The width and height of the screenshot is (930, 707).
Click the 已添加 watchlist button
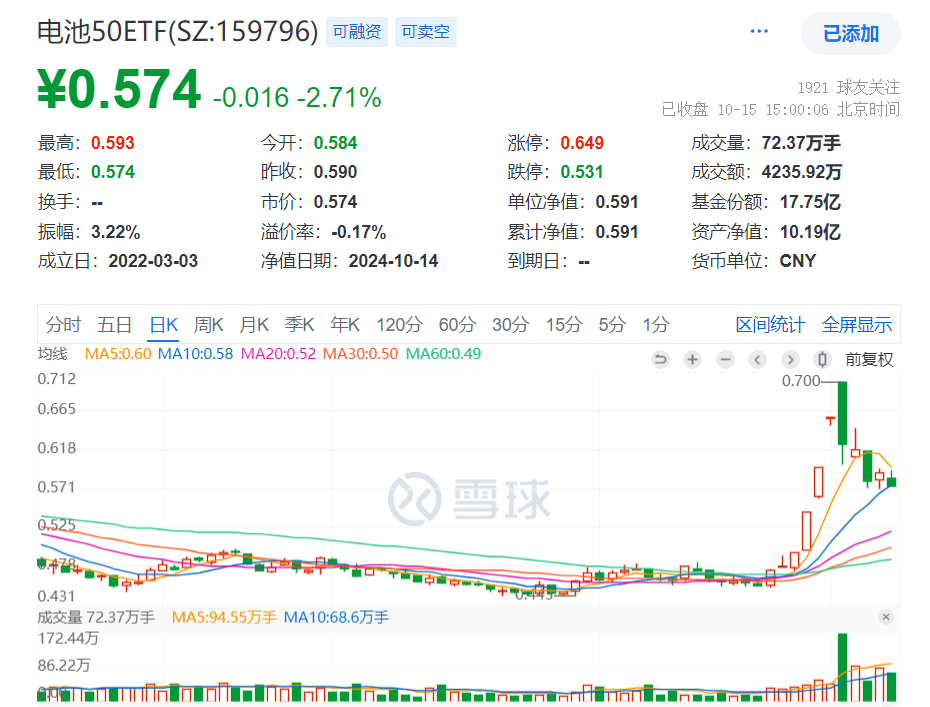coord(851,33)
